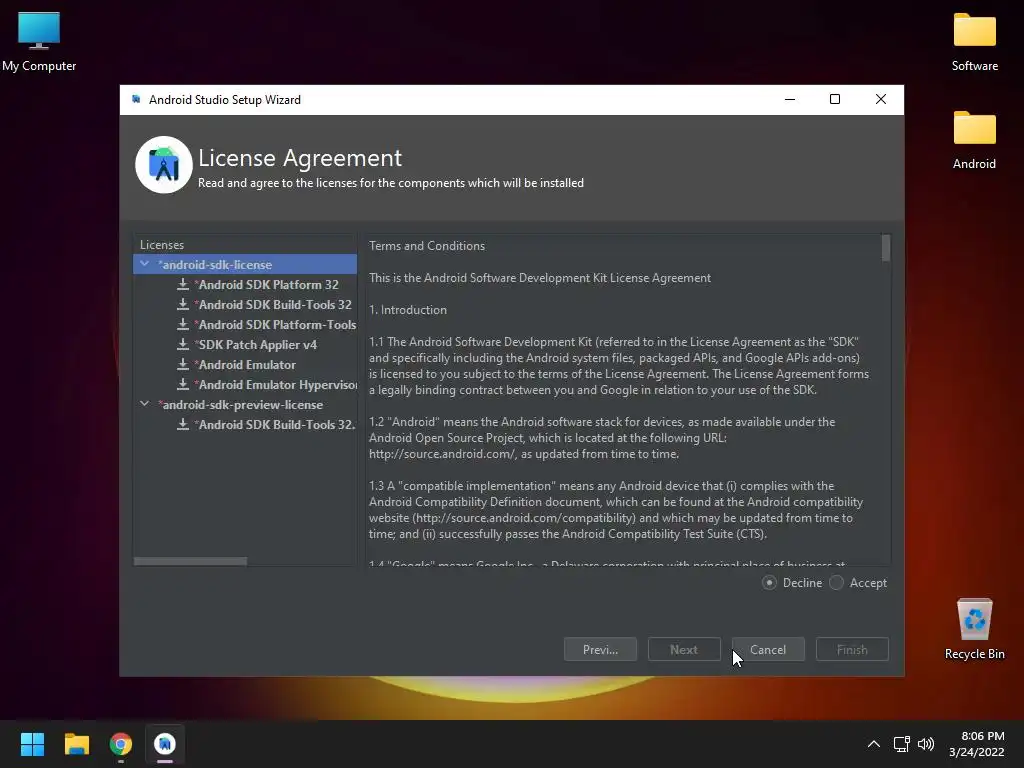Viewport: 1024px width, 768px height.
Task: Collapse the android-sdk-license tree node
Action: click(144, 264)
